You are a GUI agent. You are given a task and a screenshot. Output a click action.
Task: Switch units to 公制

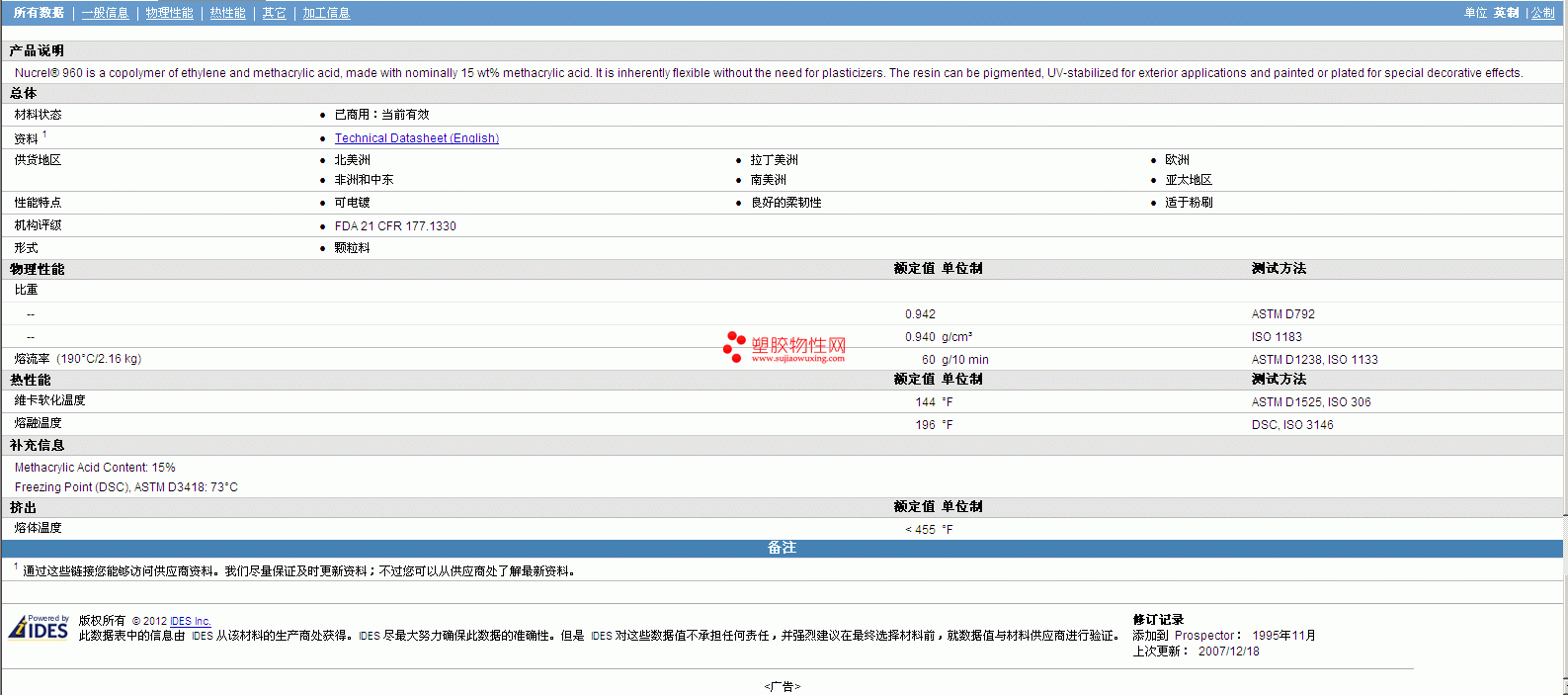[1542, 13]
